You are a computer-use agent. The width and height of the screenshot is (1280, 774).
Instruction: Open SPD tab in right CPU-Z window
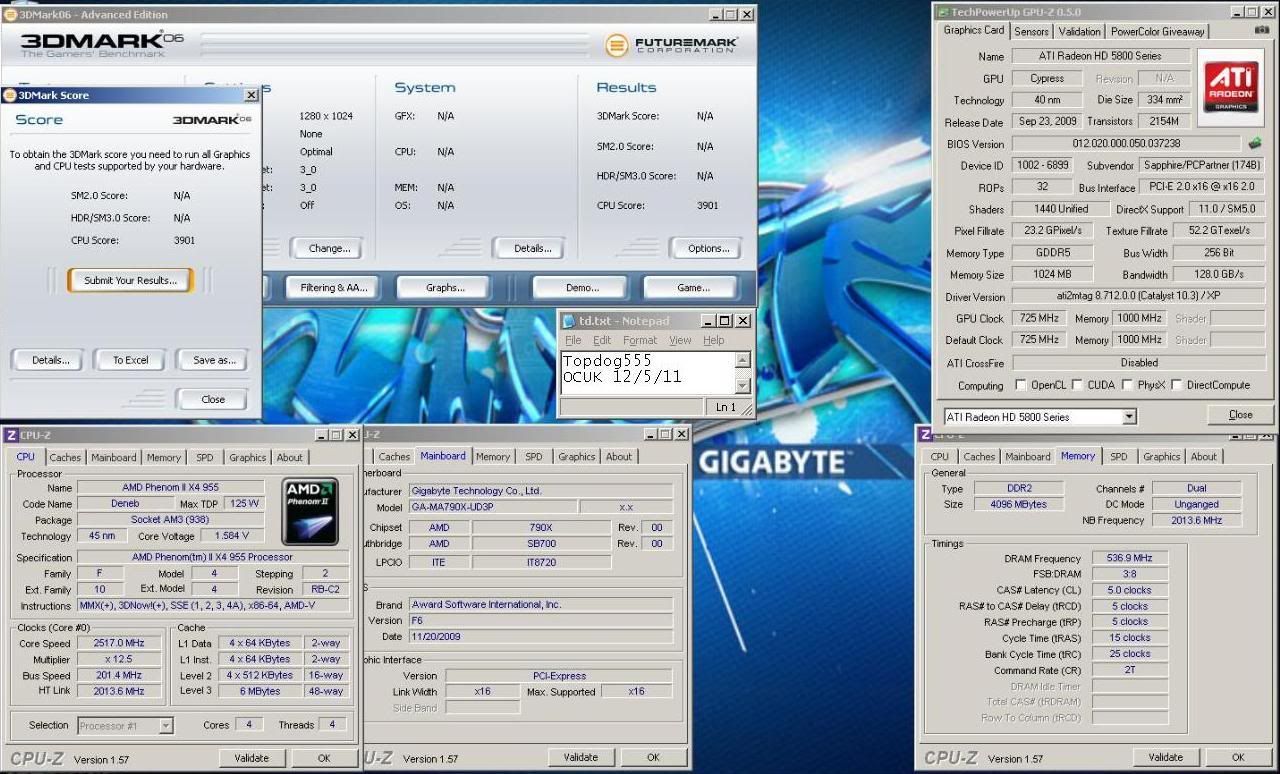tap(1119, 457)
